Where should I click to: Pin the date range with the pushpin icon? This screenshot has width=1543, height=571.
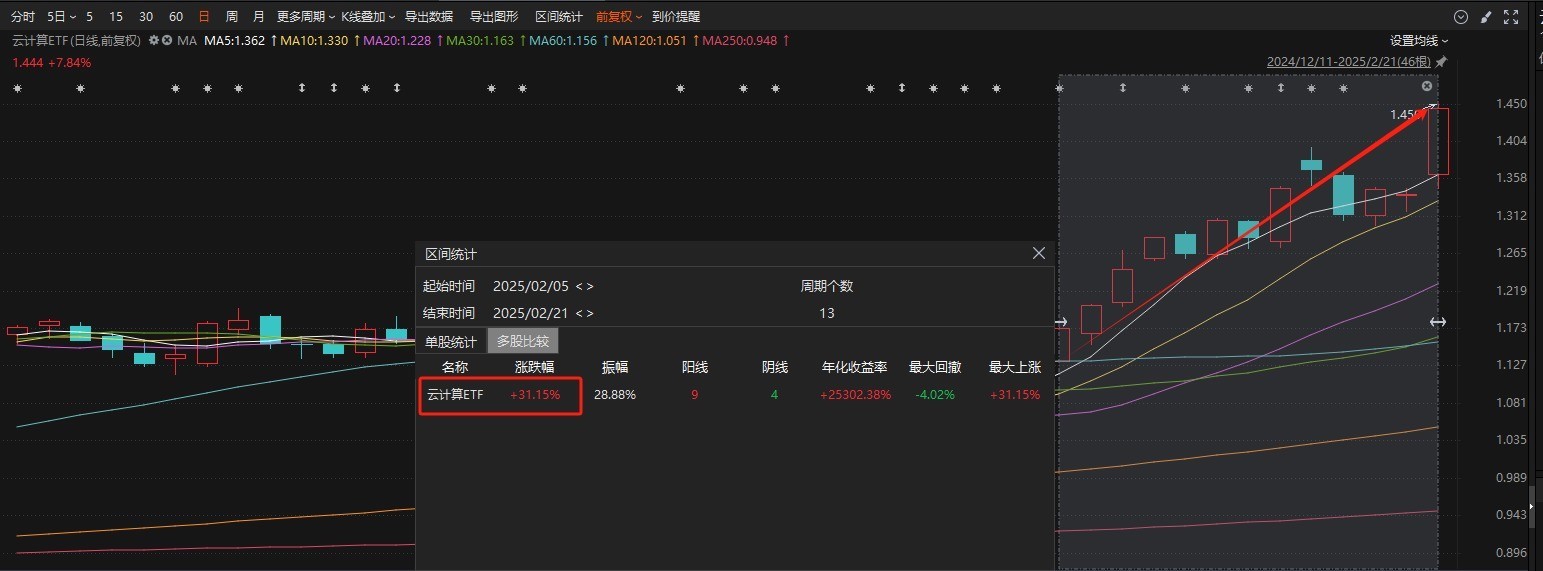(x=1441, y=62)
